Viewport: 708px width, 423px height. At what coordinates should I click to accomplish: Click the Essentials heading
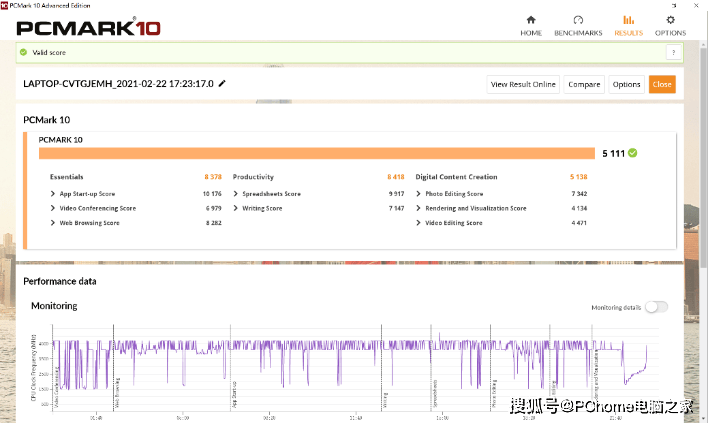(x=66, y=177)
